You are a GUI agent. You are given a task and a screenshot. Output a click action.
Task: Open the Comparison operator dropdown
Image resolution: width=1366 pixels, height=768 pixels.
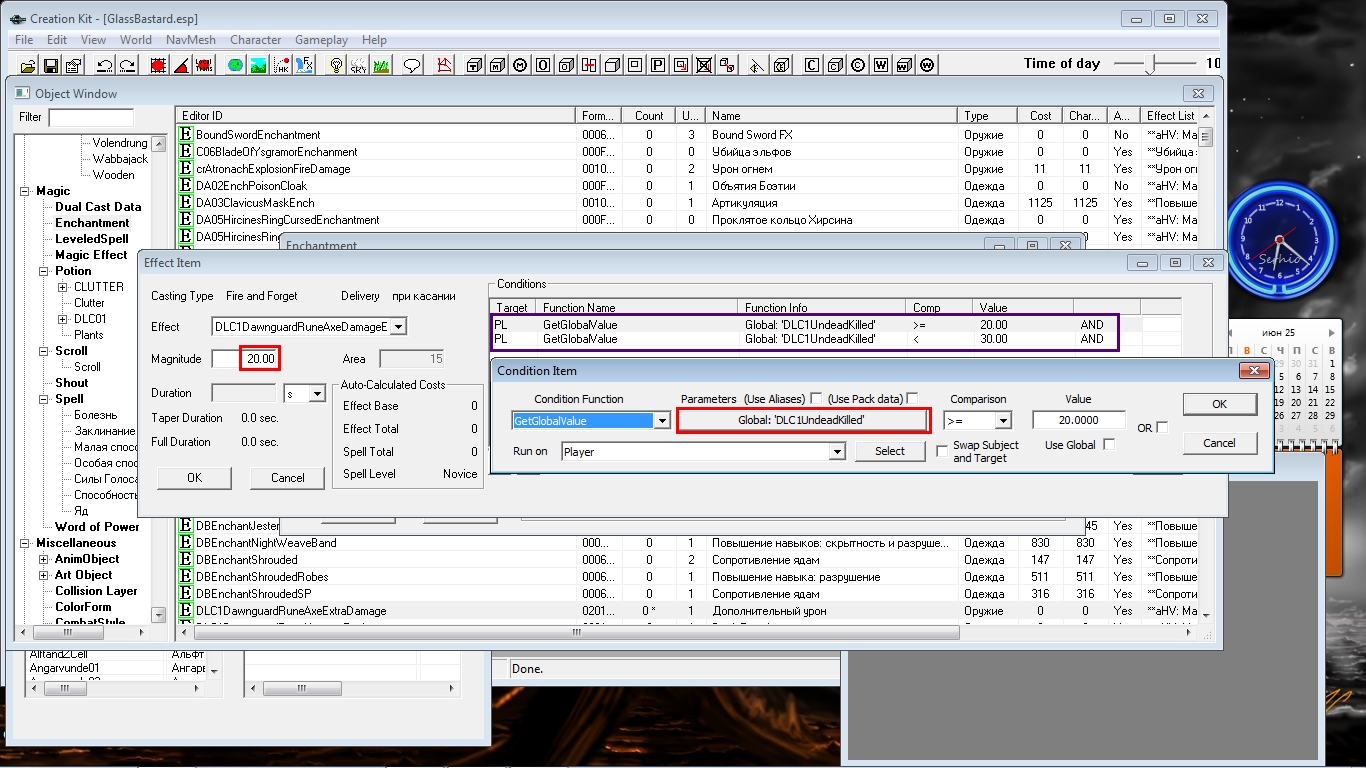[x=1003, y=421]
